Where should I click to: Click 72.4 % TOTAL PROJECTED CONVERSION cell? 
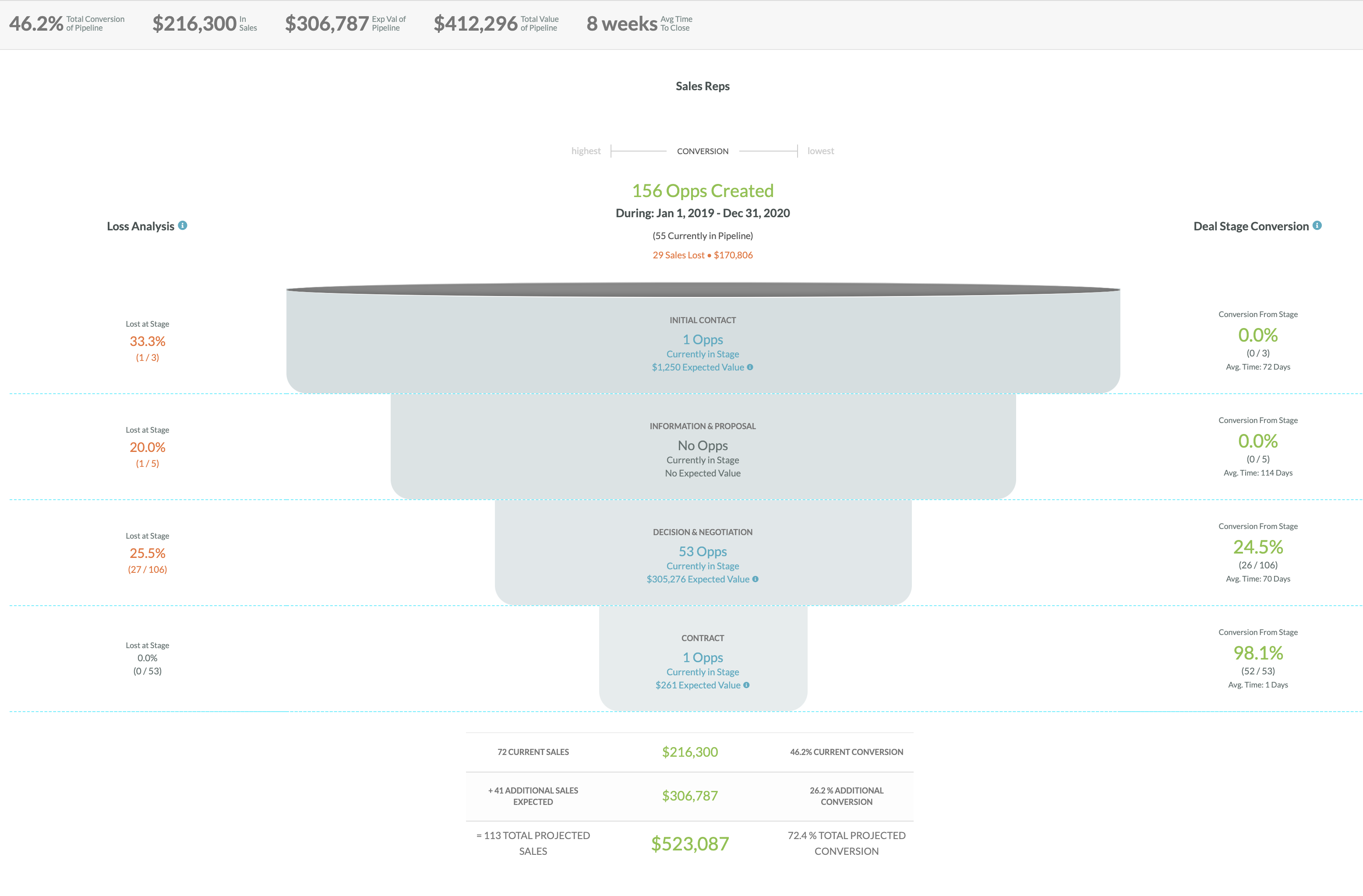[x=847, y=843]
